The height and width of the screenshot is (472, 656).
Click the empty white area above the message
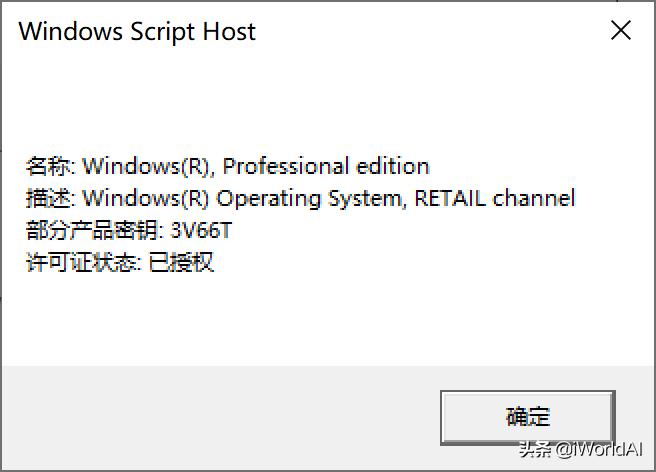[x=326, y=100]
